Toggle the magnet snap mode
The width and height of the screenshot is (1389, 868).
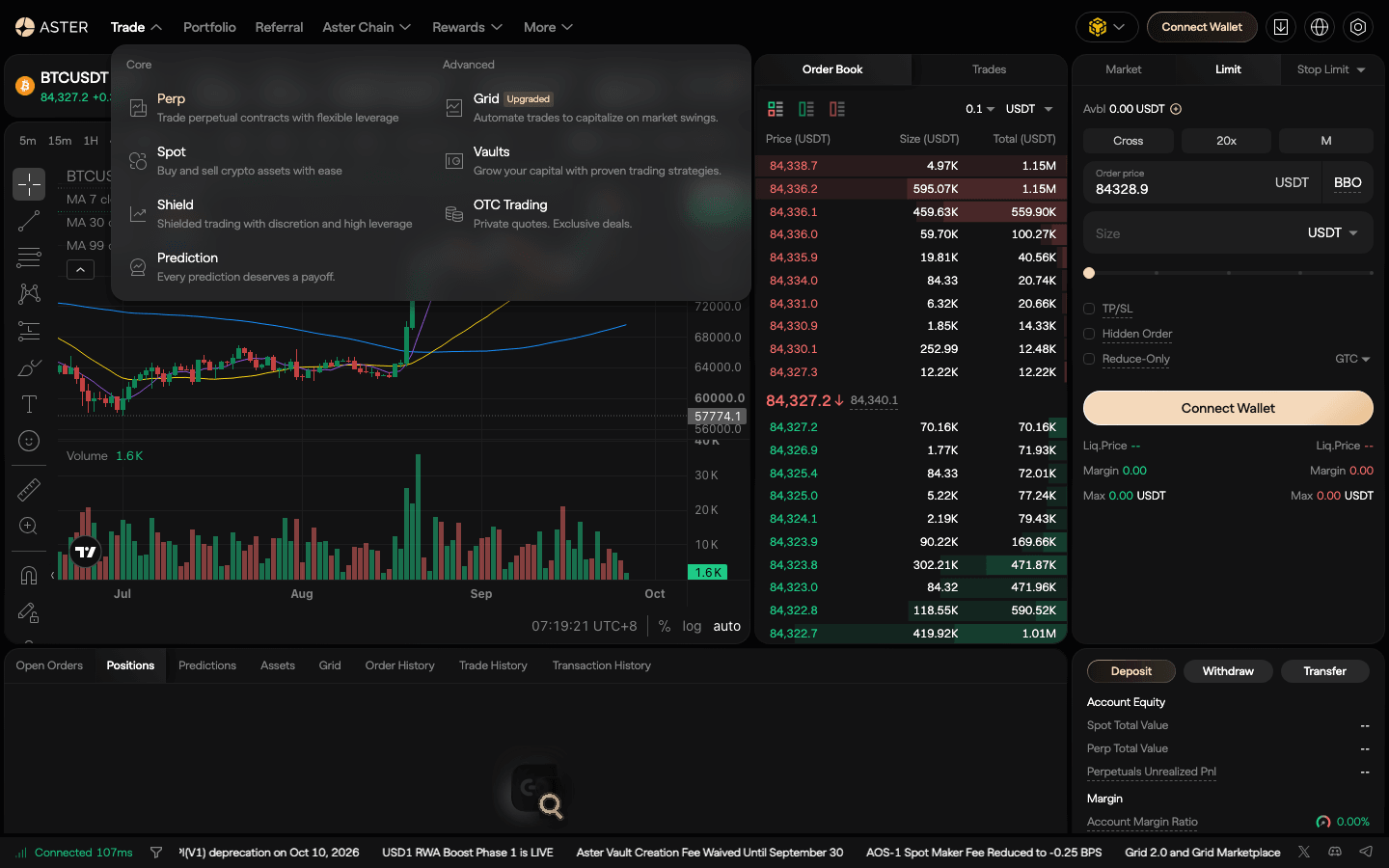tap(29, 576)
